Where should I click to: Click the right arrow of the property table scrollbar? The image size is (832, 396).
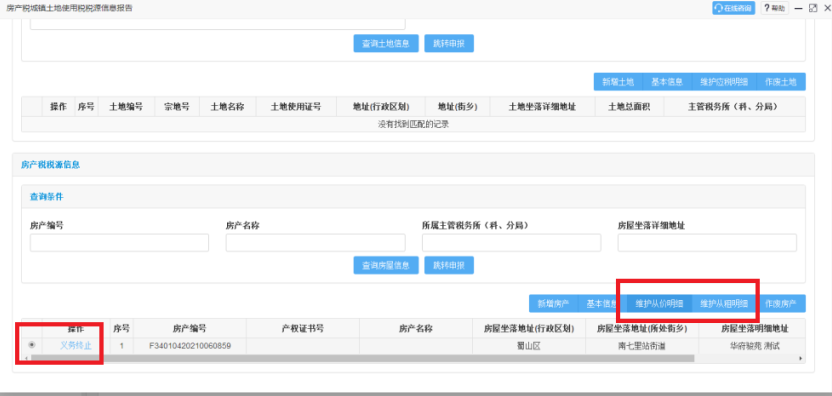click(801, 359)
